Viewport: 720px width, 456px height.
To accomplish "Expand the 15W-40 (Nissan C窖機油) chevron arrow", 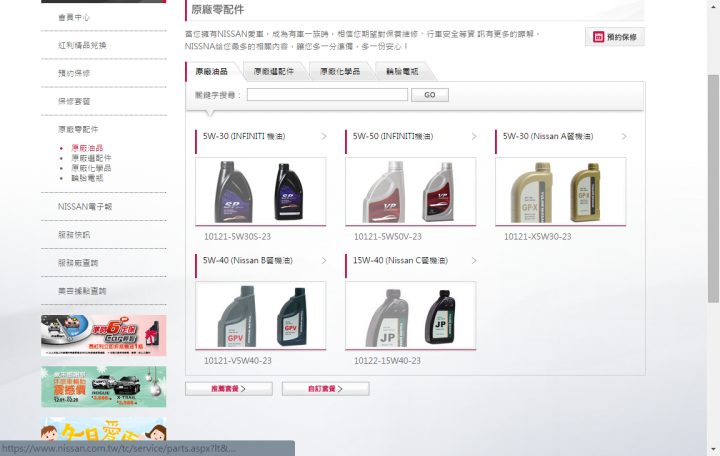I will click(x=474, y=260).
